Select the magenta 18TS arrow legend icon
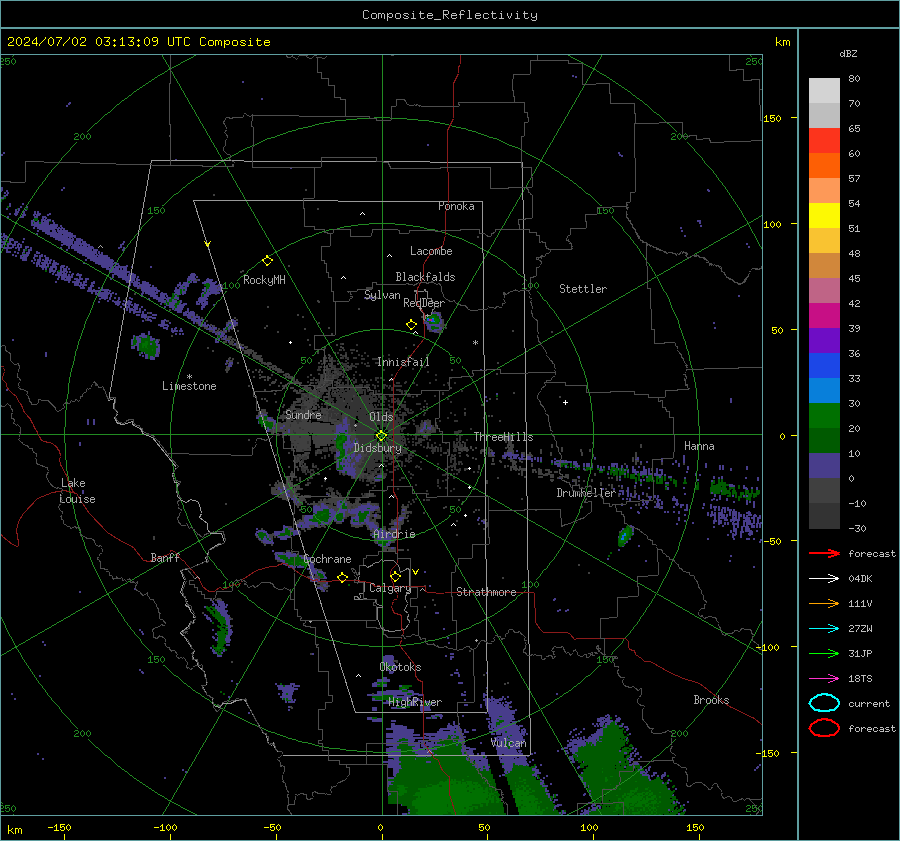This screenshot has height=841, width=900. click(x=824, y=679)
